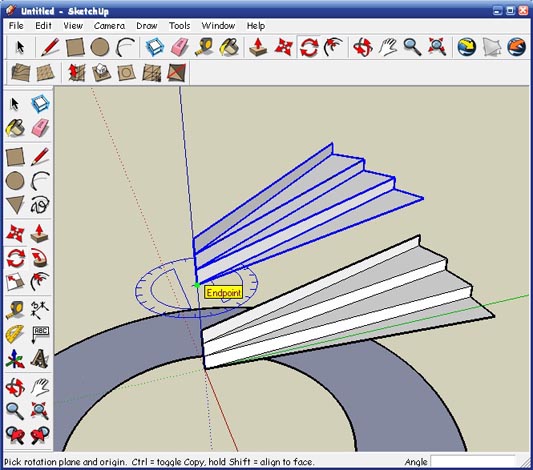This screenshot has height=470, width=533.
Task: Click the Angle value input box
Action: point(473,462)
